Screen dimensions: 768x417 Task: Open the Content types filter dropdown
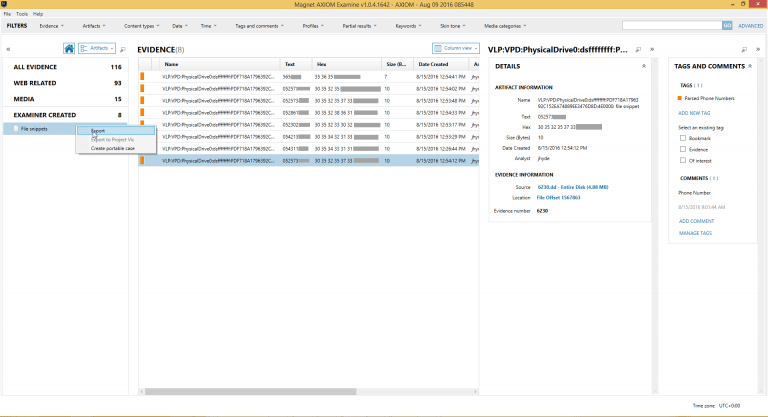click(141, 26)
